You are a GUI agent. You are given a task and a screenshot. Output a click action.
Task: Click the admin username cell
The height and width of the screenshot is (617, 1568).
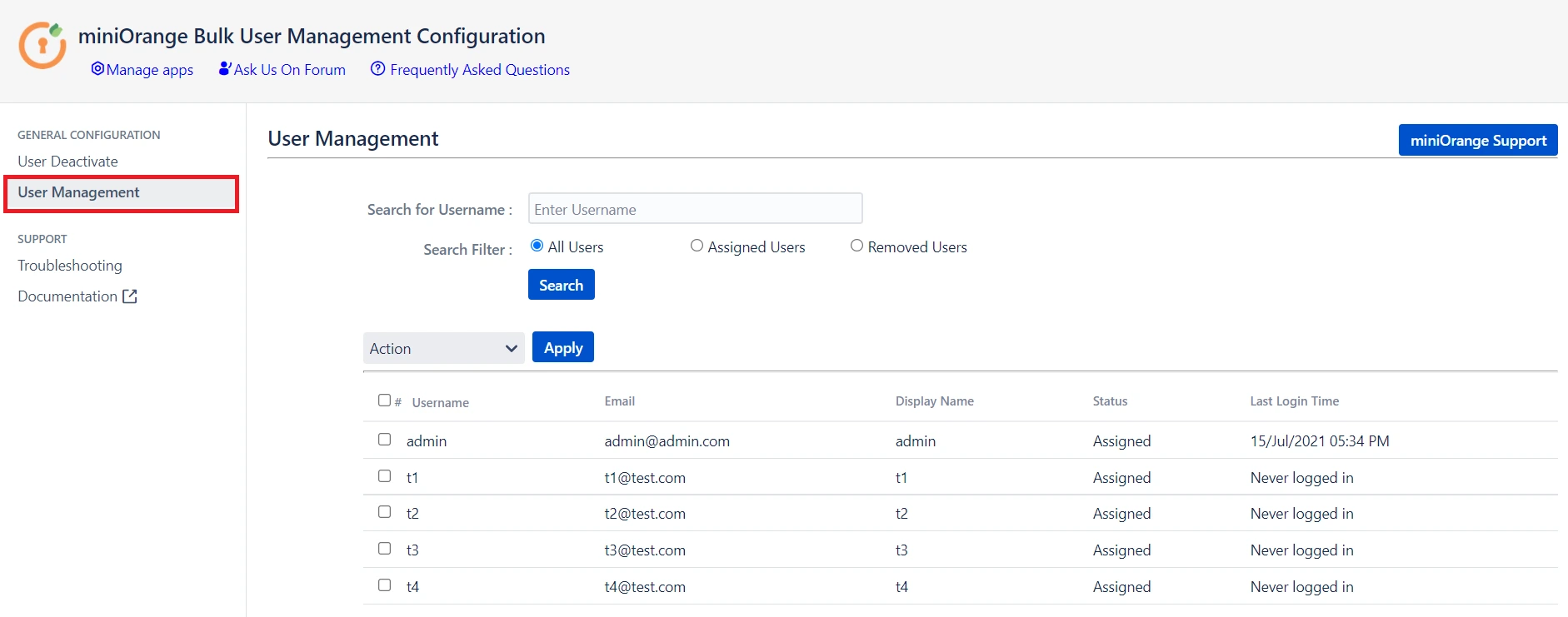(427, 441)
